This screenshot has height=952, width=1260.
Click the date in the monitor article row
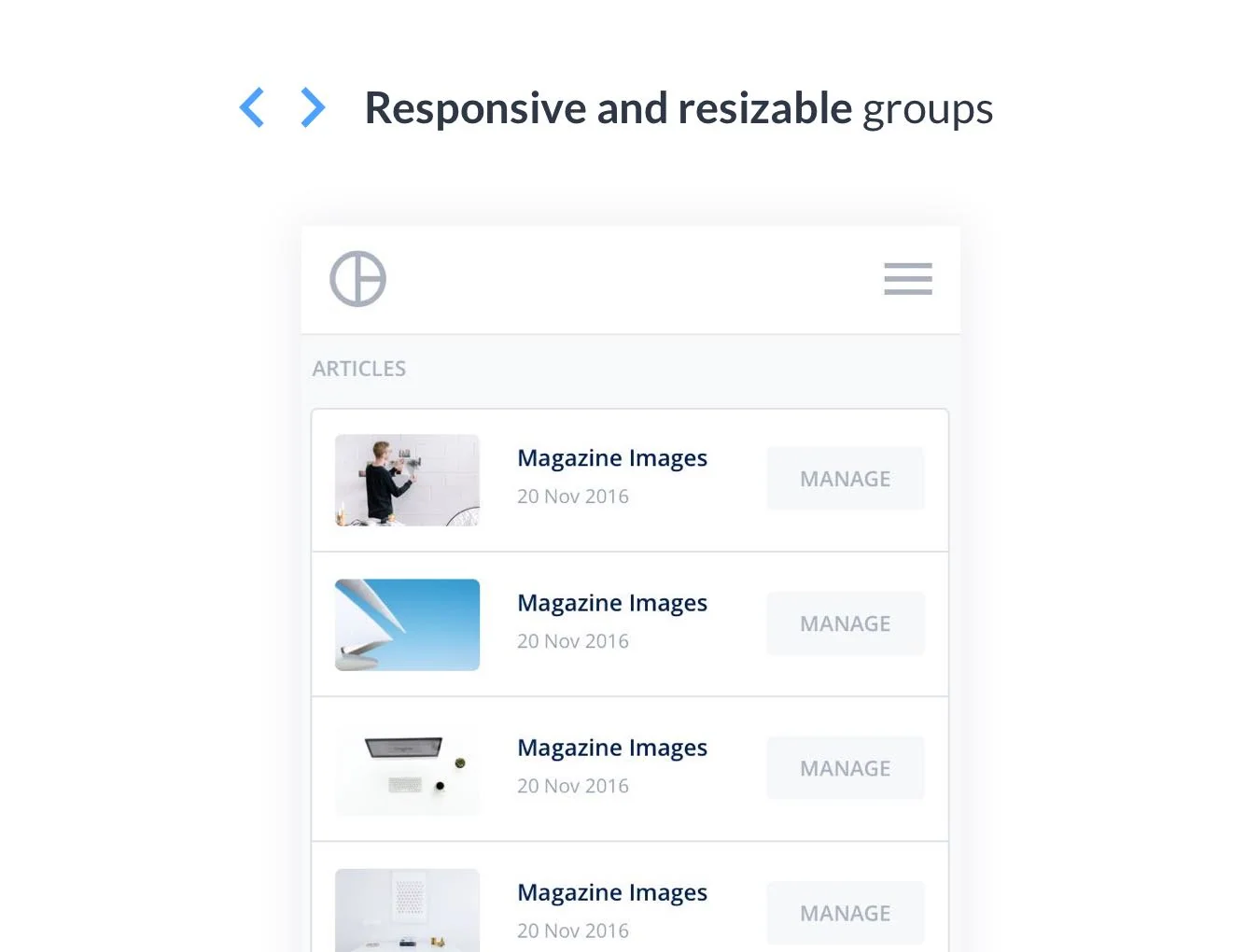pos(573,786)
